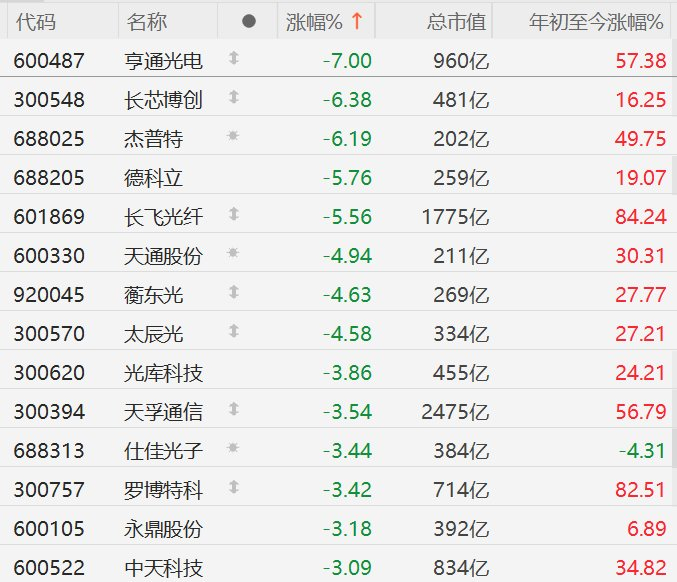Select stock name 长飞光纤
This screenshot has width=677, height=582.
click(163, 217)
